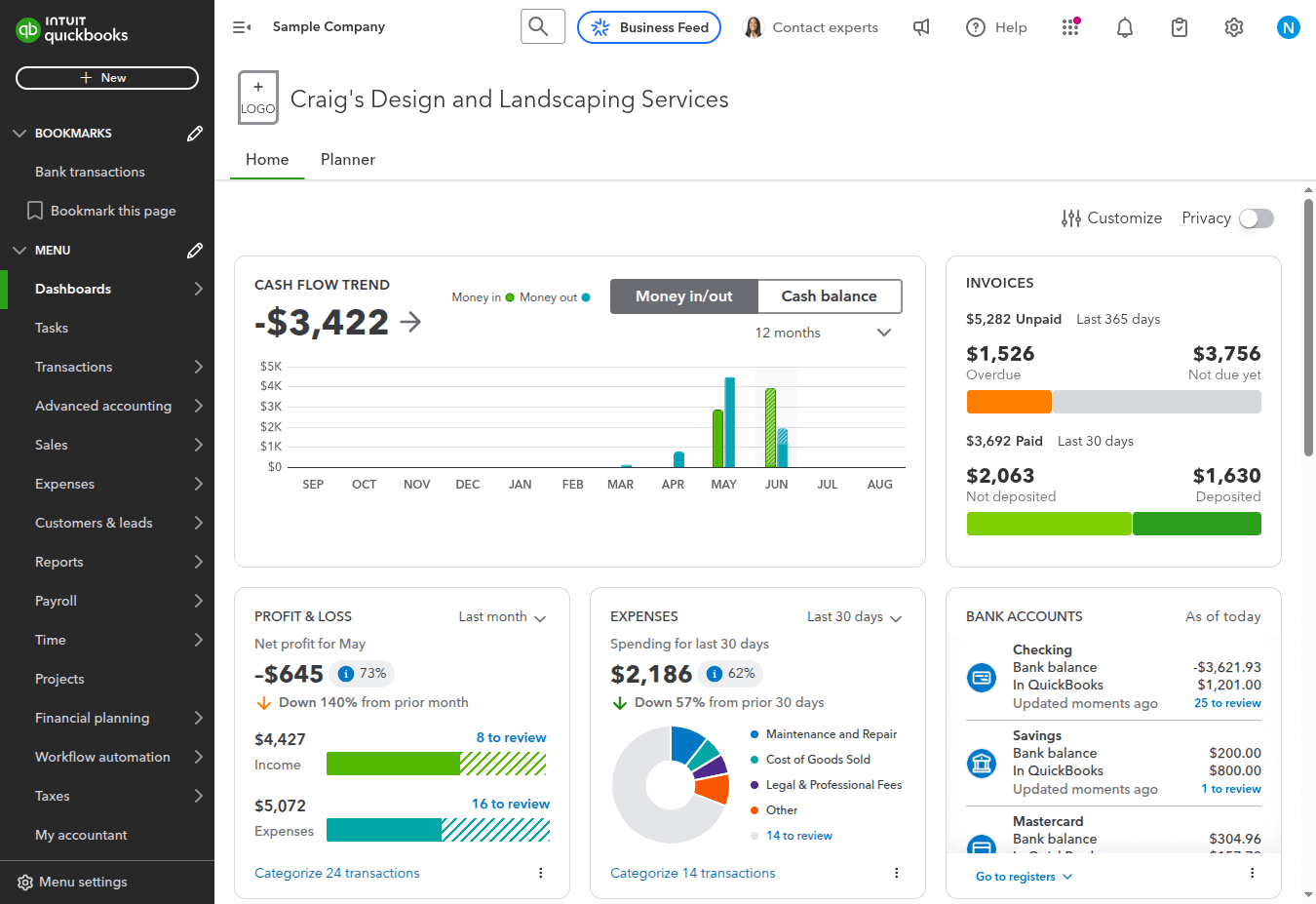The height and width of the screenshot is (904, 1316).
Task: Edit the menu with the pencil icon
Action: [x=195, y=251]
